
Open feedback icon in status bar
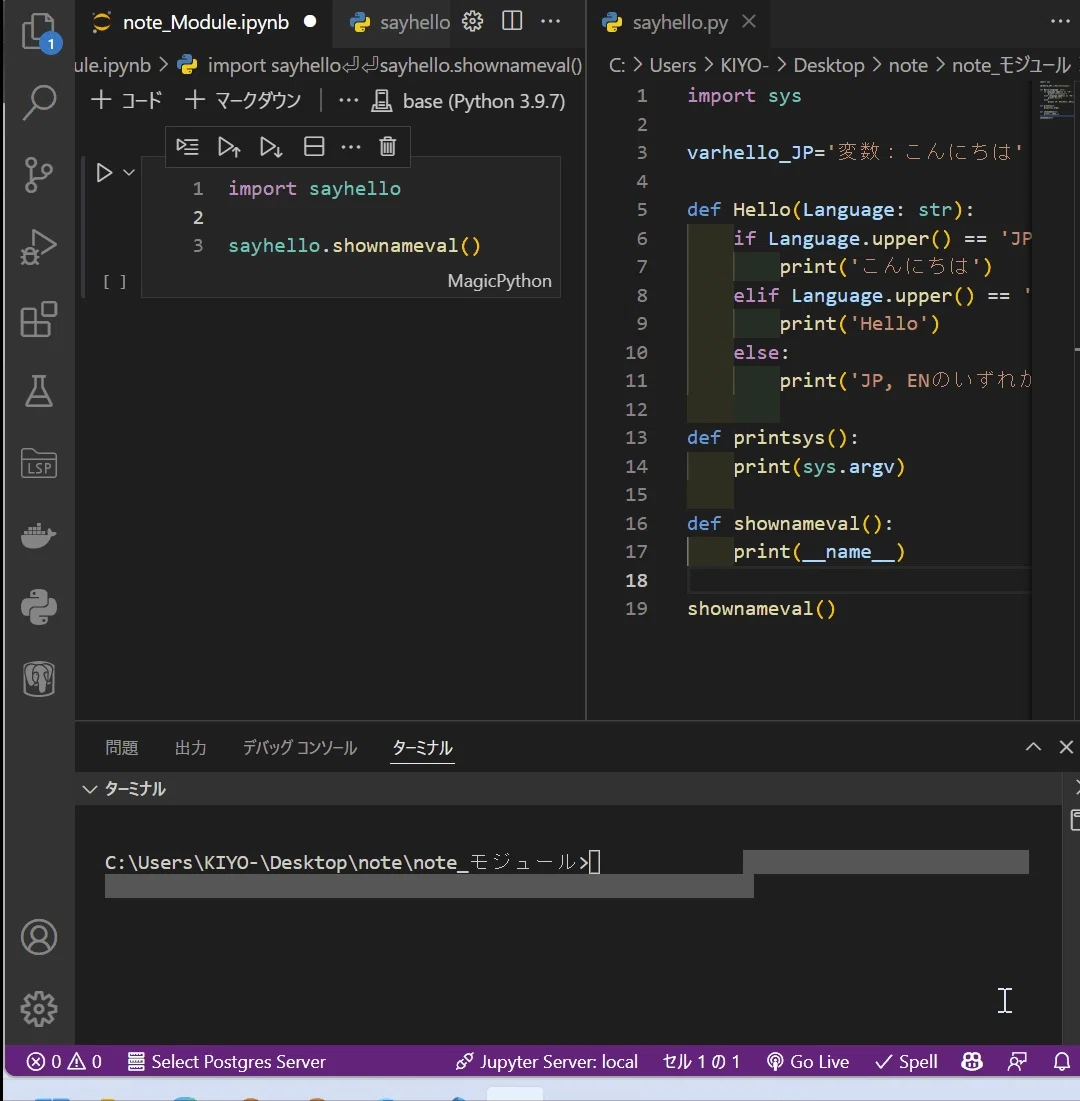[x=1018, y=1062]
